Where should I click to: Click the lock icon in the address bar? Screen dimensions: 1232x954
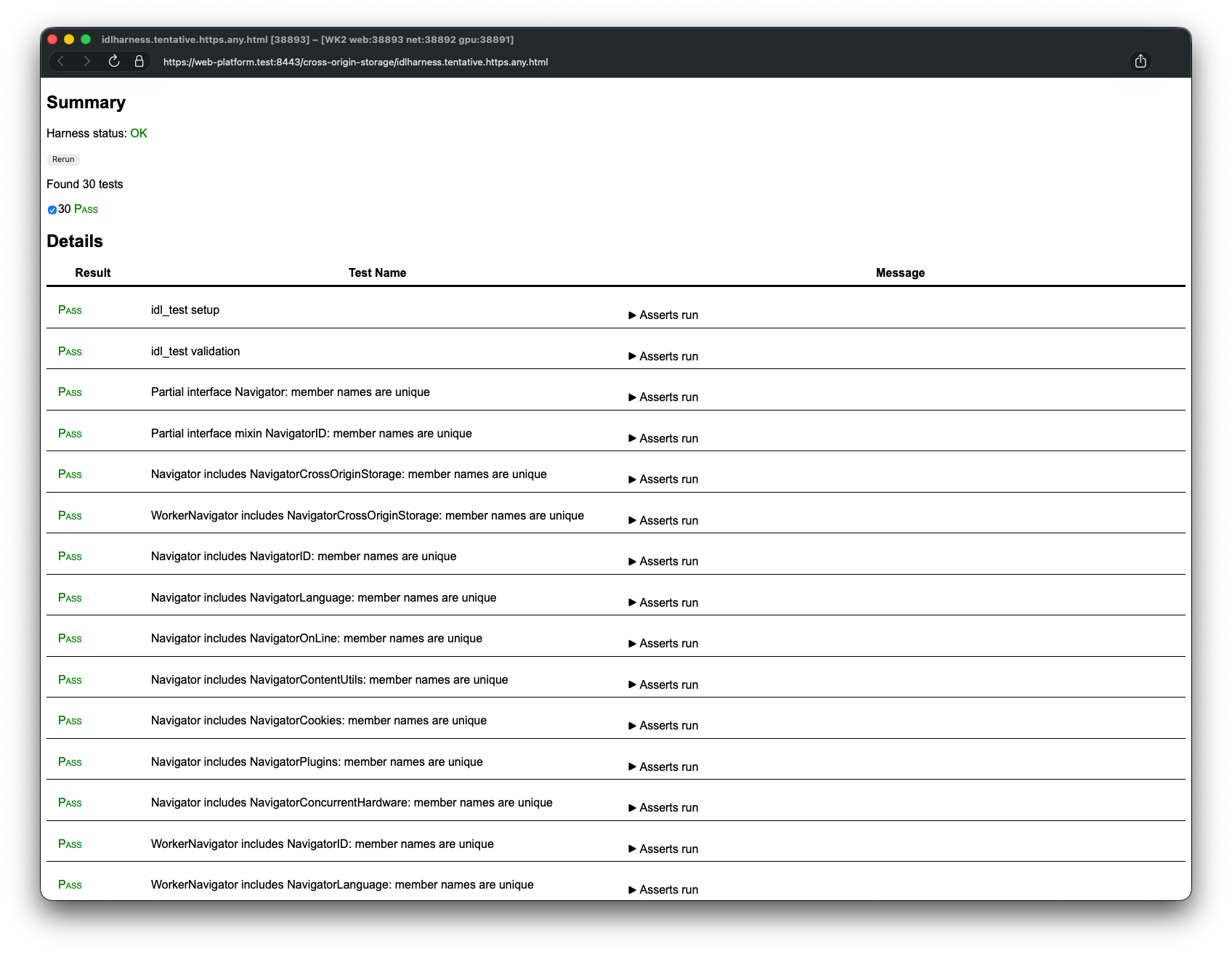(x=139, y=62)
